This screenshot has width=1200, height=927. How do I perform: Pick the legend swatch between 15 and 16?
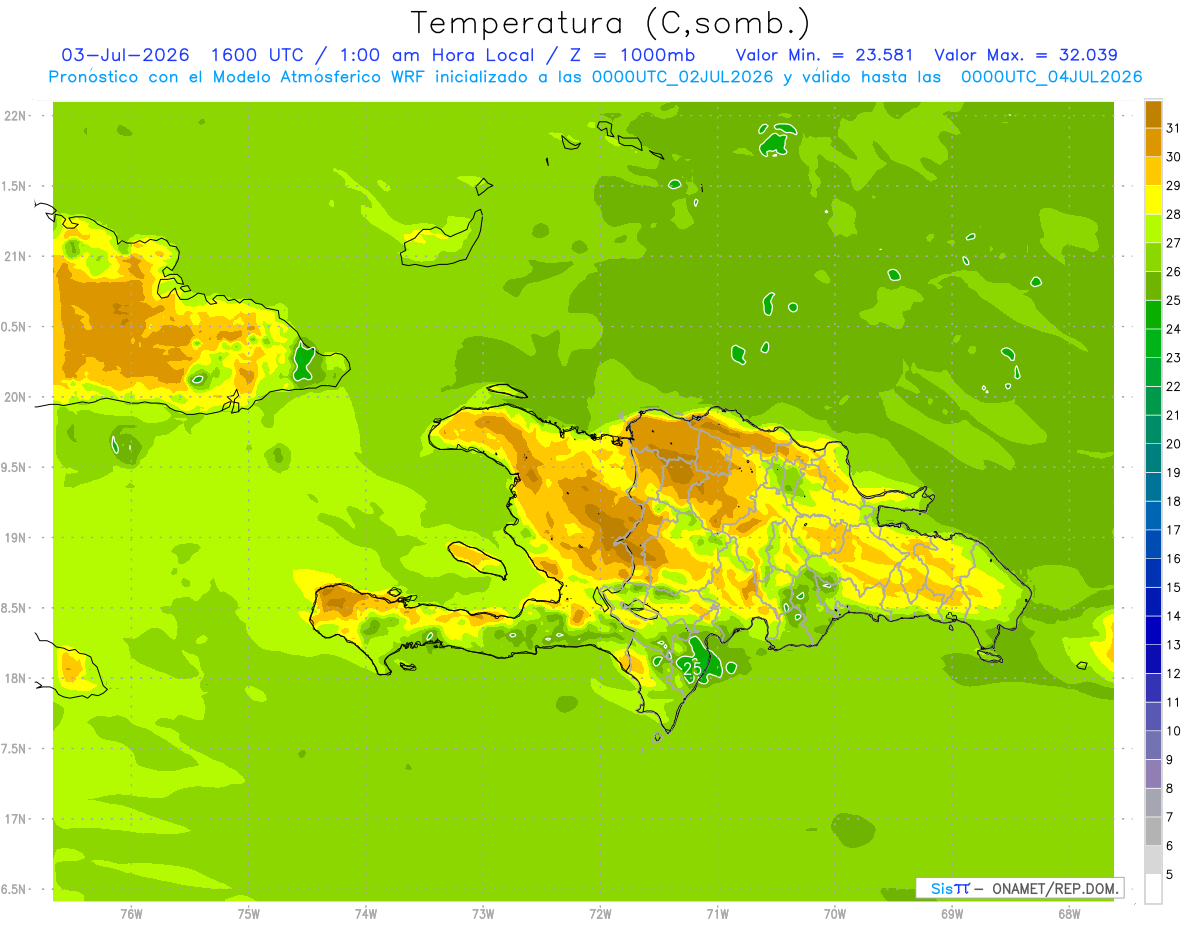1153,573
